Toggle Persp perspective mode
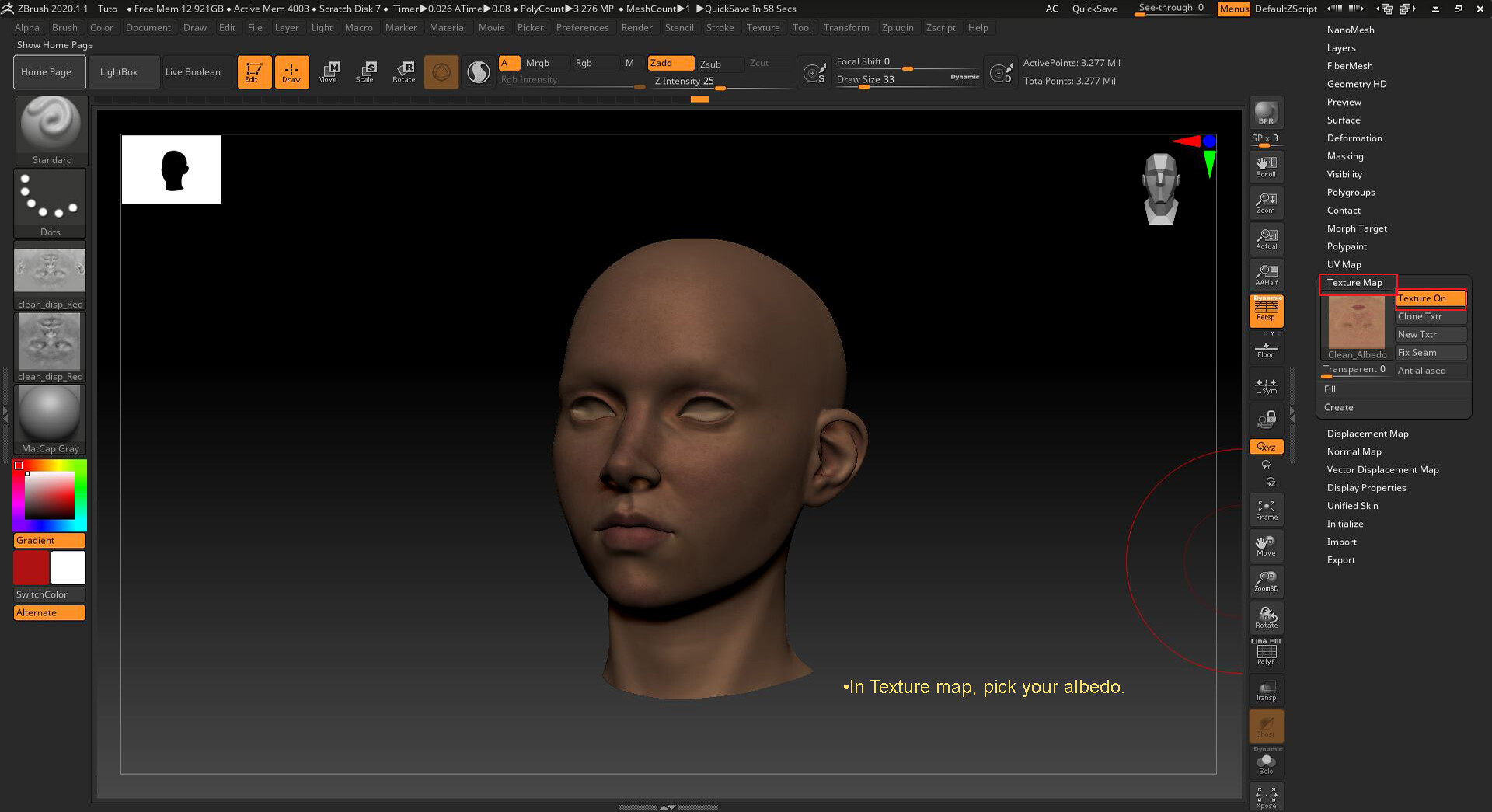 pyautogui.click(x=1266, y=311)
